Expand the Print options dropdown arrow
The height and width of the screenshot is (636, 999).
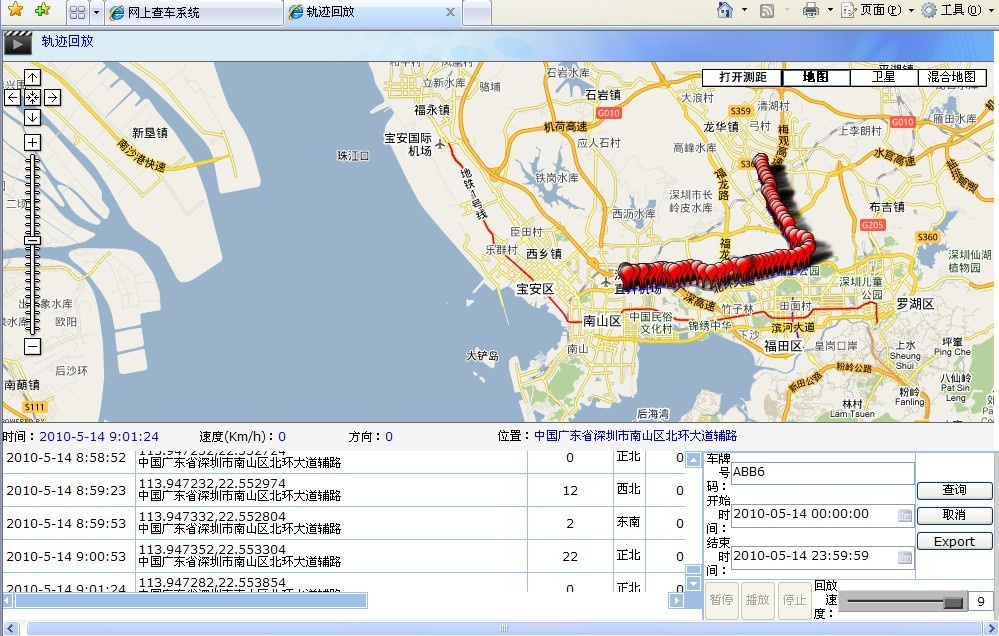[830, 10]
